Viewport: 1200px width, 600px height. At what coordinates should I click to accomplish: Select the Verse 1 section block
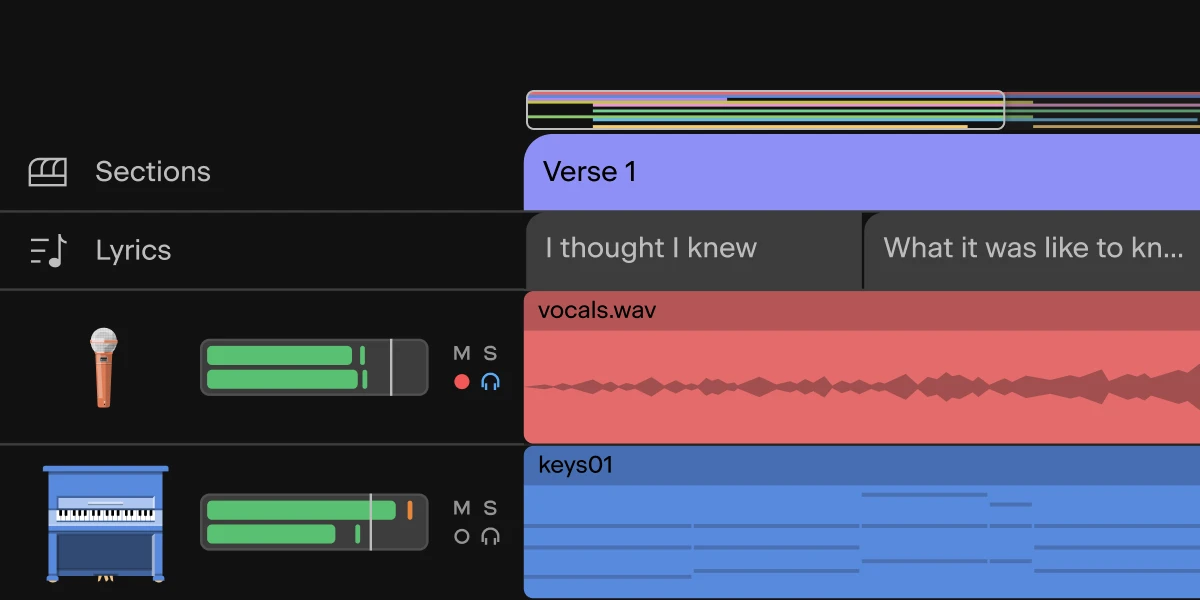point(862,172)
